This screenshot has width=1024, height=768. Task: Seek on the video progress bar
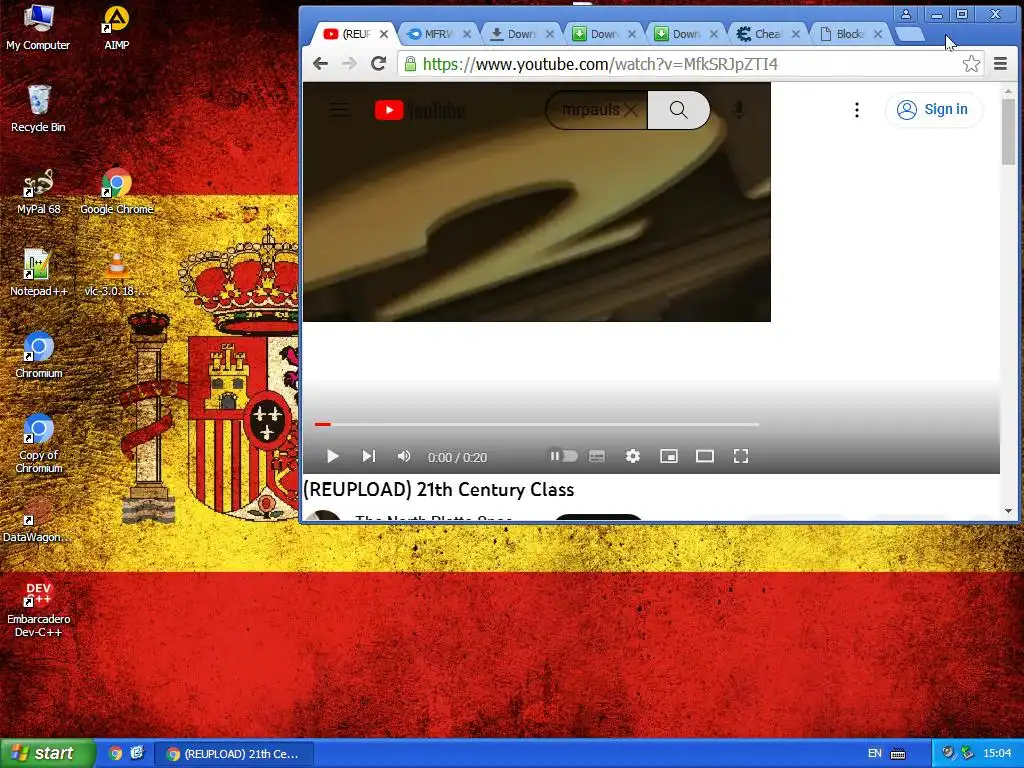(x=537, y=424)
